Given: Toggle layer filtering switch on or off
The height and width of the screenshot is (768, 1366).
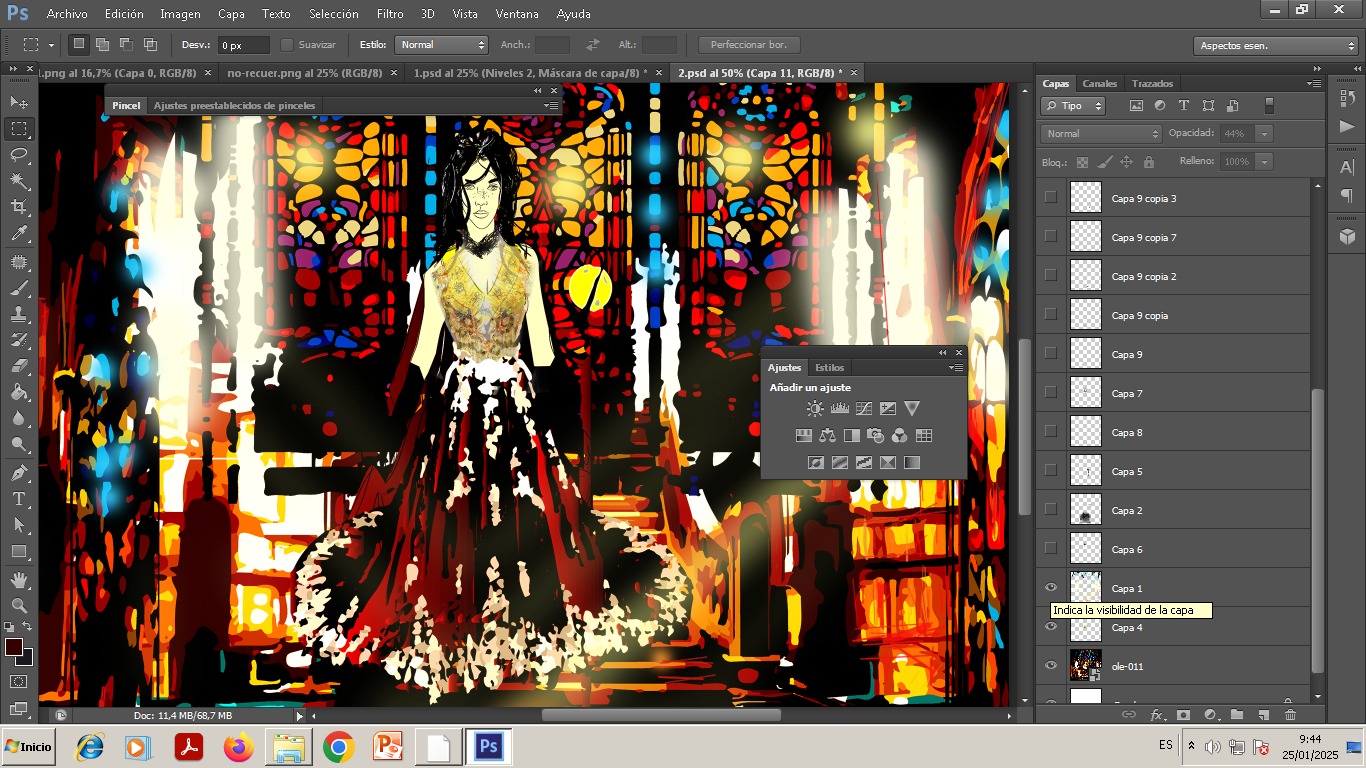Looking at the screenshot, I should coord(1269,105).
